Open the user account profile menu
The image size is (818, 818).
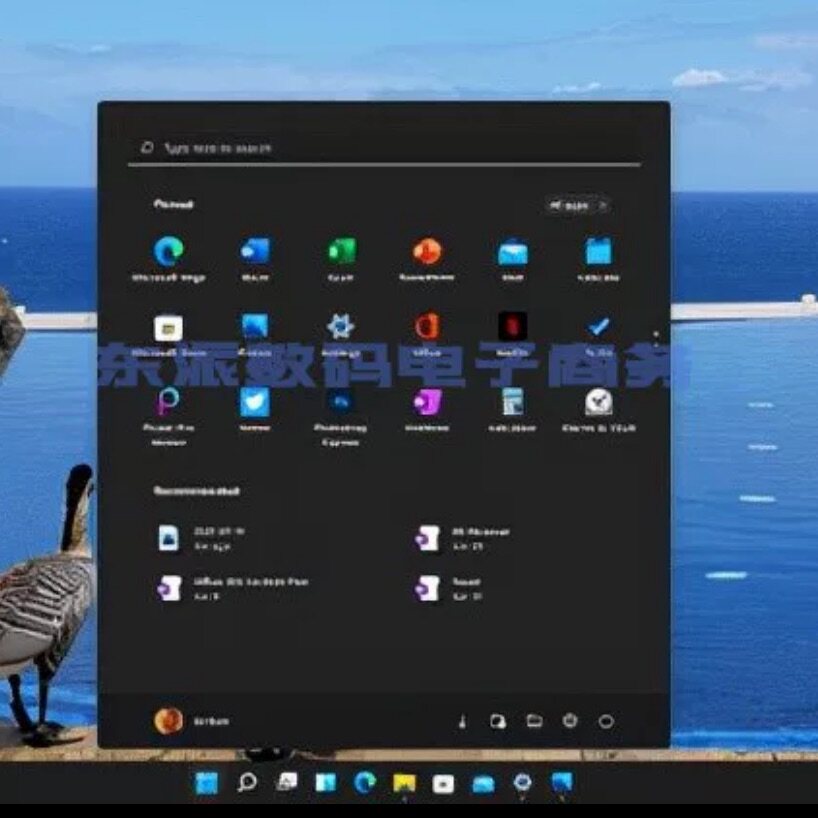pyautogui.click(x=191, y=721)
